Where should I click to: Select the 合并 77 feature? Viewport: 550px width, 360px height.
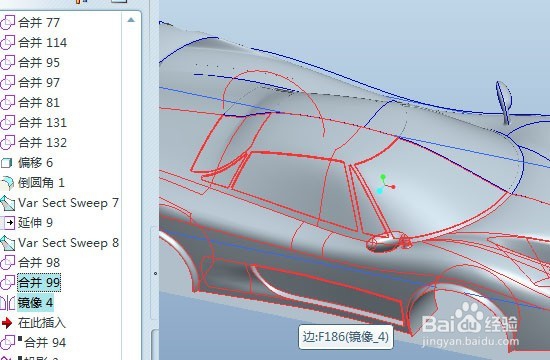pos(39,23)
